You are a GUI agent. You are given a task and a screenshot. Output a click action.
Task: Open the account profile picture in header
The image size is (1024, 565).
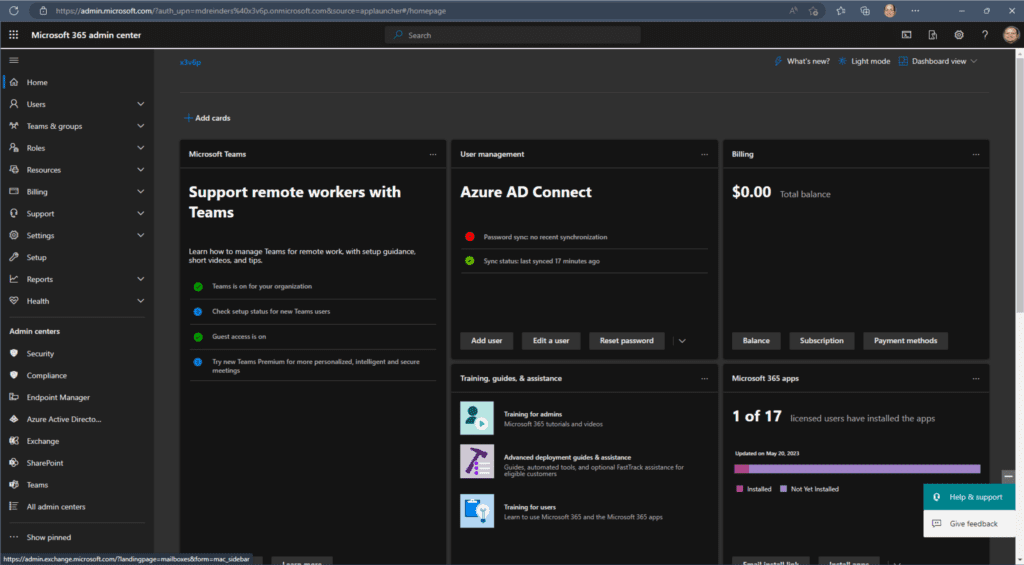(x=1011, y=35)
